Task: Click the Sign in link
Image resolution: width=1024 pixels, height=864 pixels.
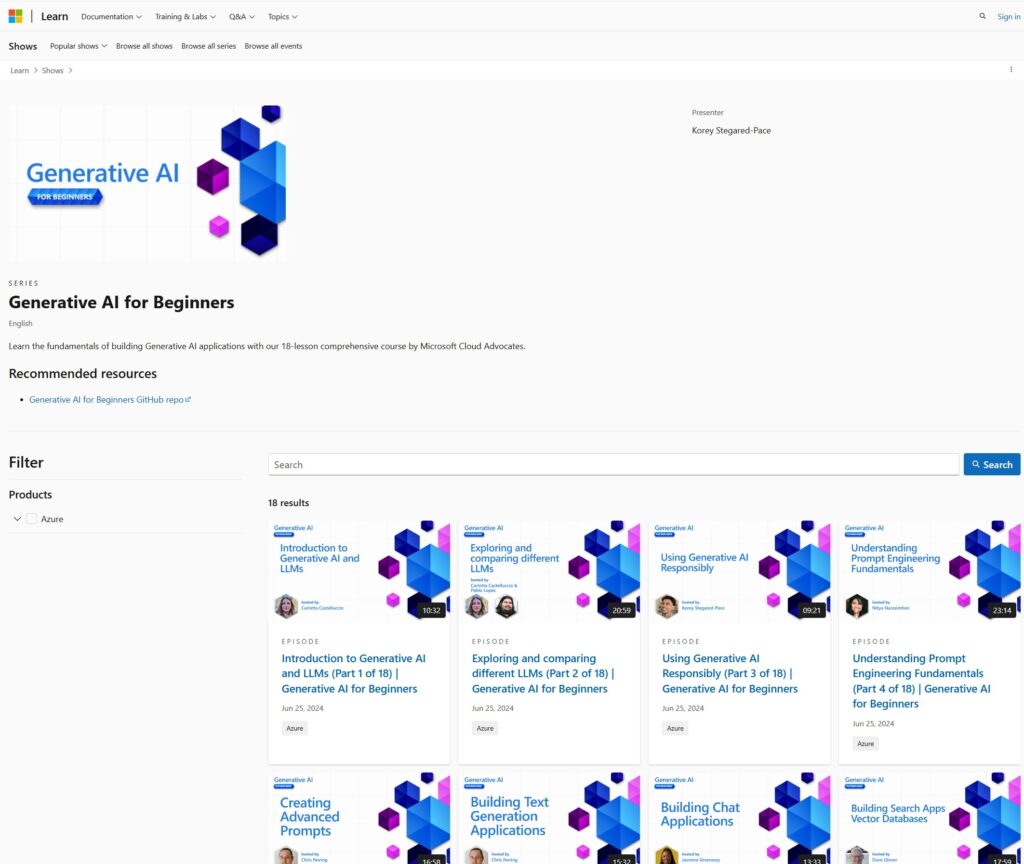Action: (x=1008, y=16)
